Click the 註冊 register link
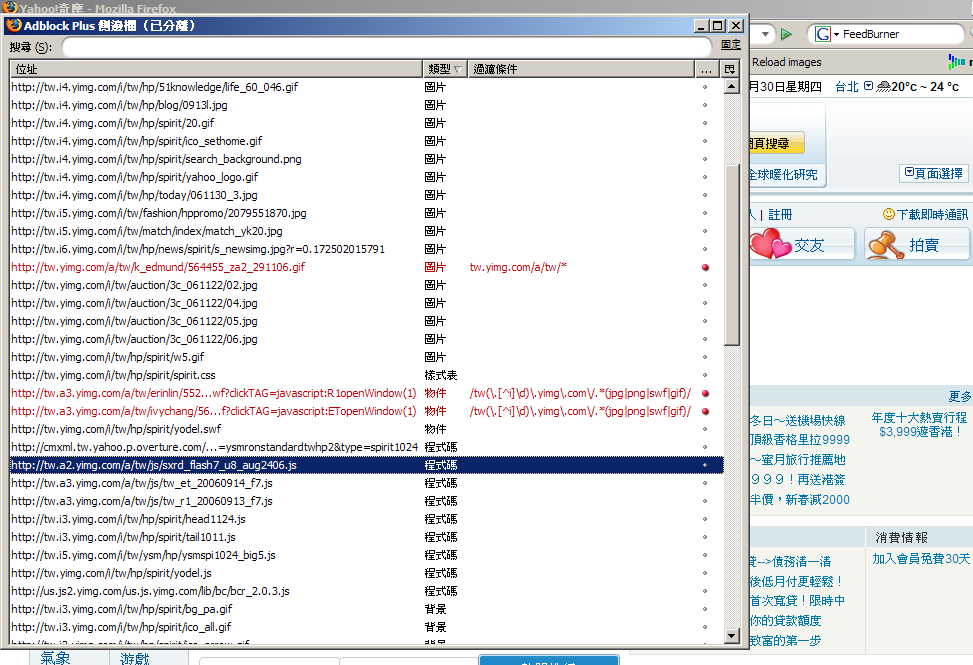 pos(780,214)
